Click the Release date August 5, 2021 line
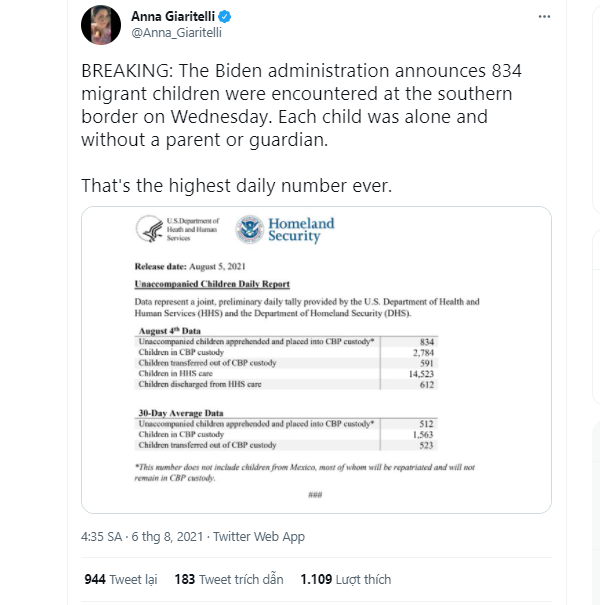 click(x=190, y=267)
